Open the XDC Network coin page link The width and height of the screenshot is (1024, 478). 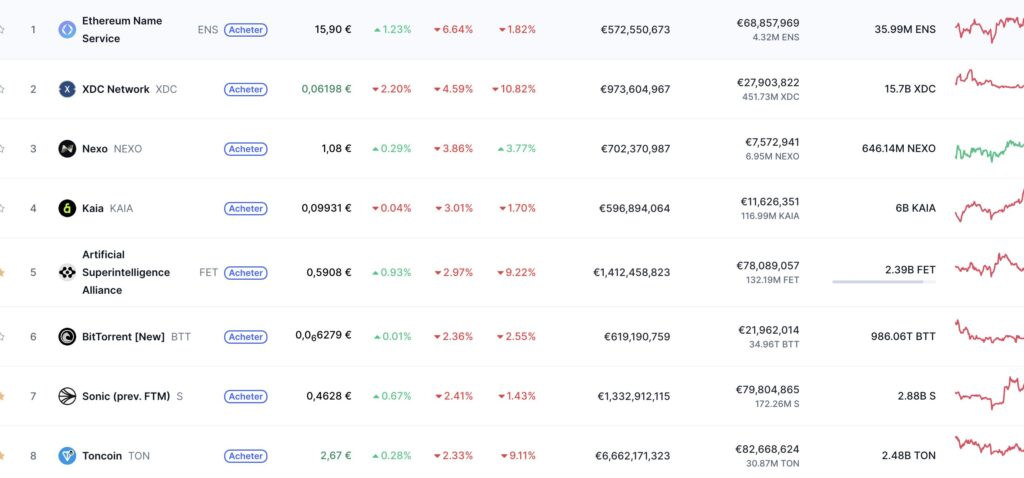click(115, 89)
